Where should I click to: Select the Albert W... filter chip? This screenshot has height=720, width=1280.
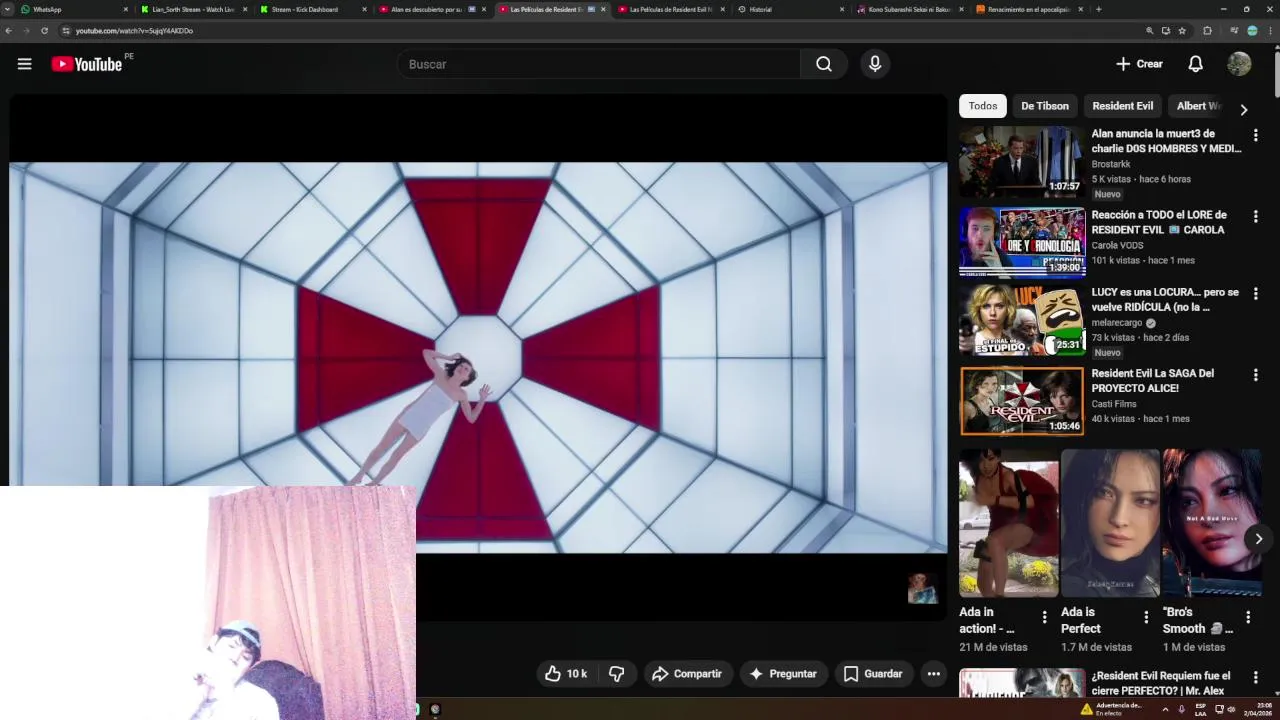click(x=1198, y=106)
